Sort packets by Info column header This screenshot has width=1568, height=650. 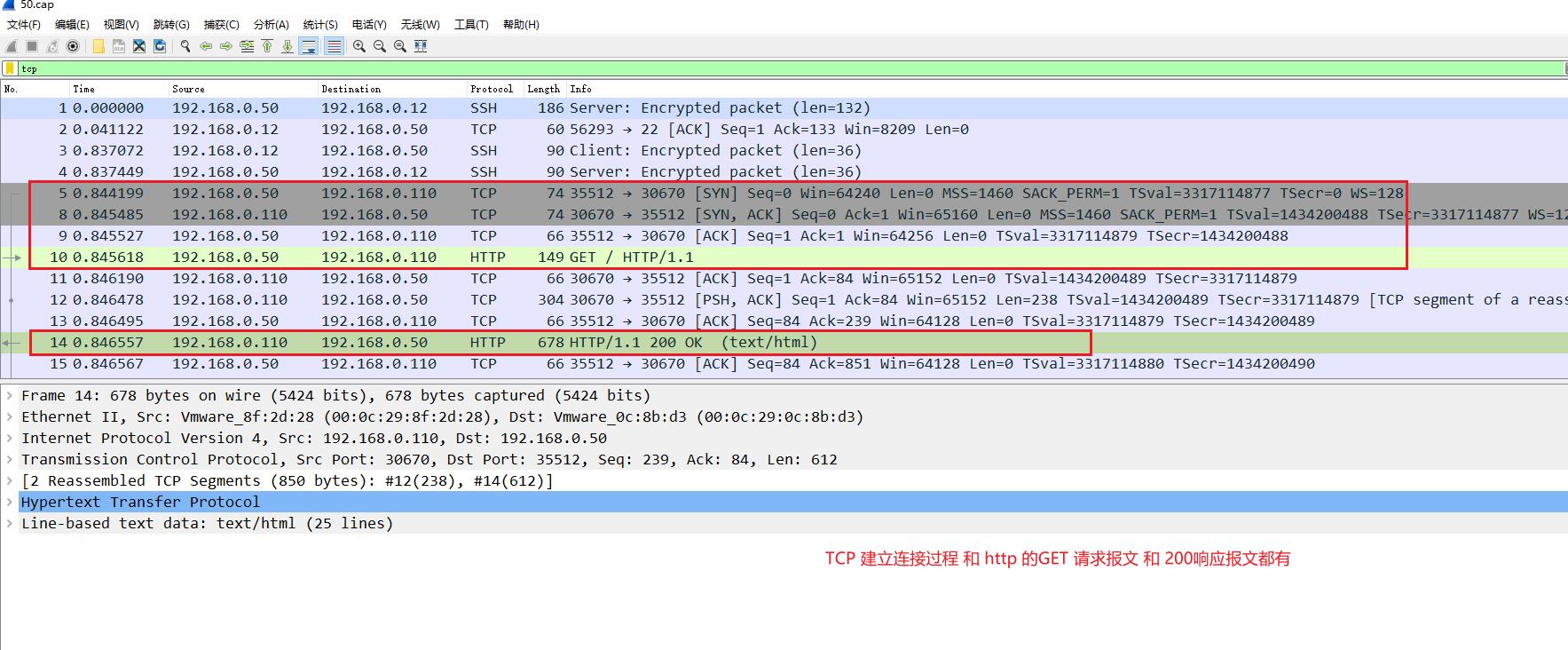click(1067, 89)
